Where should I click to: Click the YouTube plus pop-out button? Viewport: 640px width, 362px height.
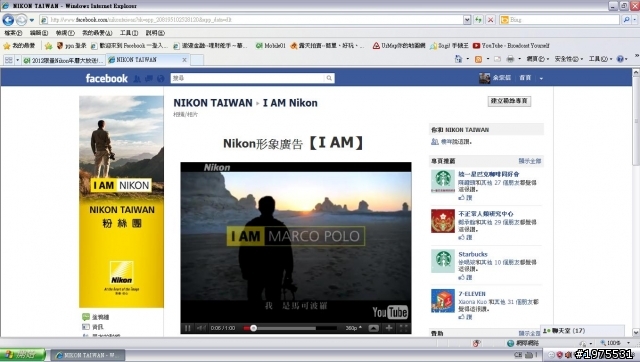[389, 328]
